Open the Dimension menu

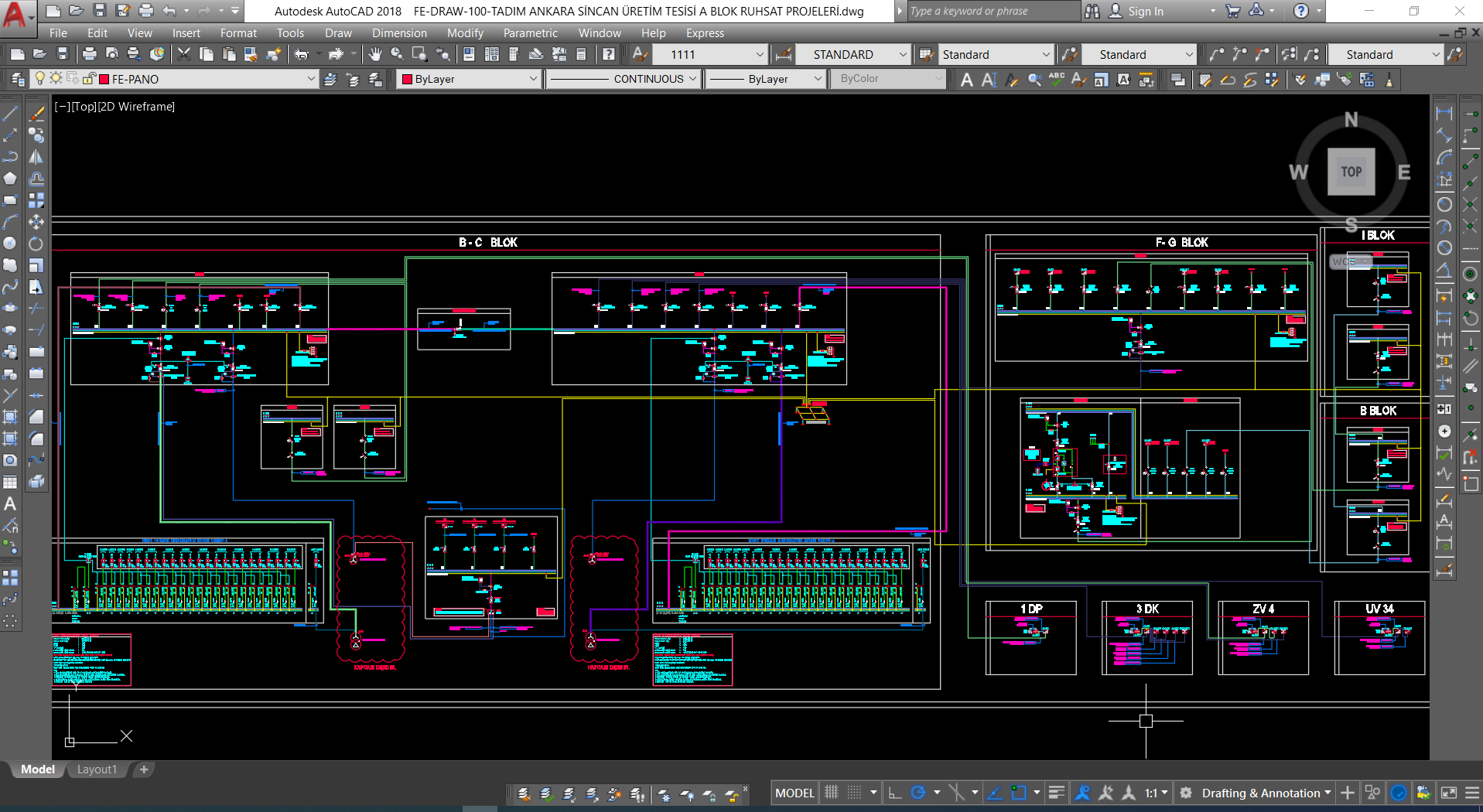click(399, 33)
